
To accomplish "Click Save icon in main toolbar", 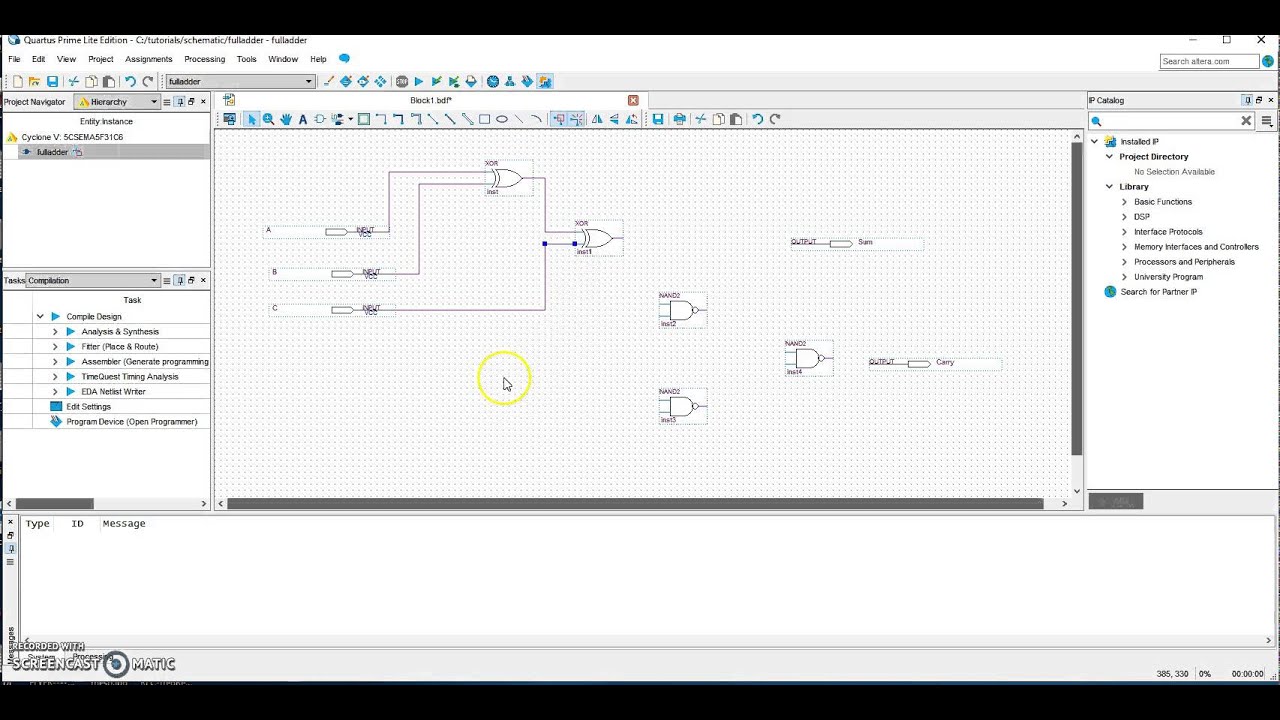I will tap(52, 81).
